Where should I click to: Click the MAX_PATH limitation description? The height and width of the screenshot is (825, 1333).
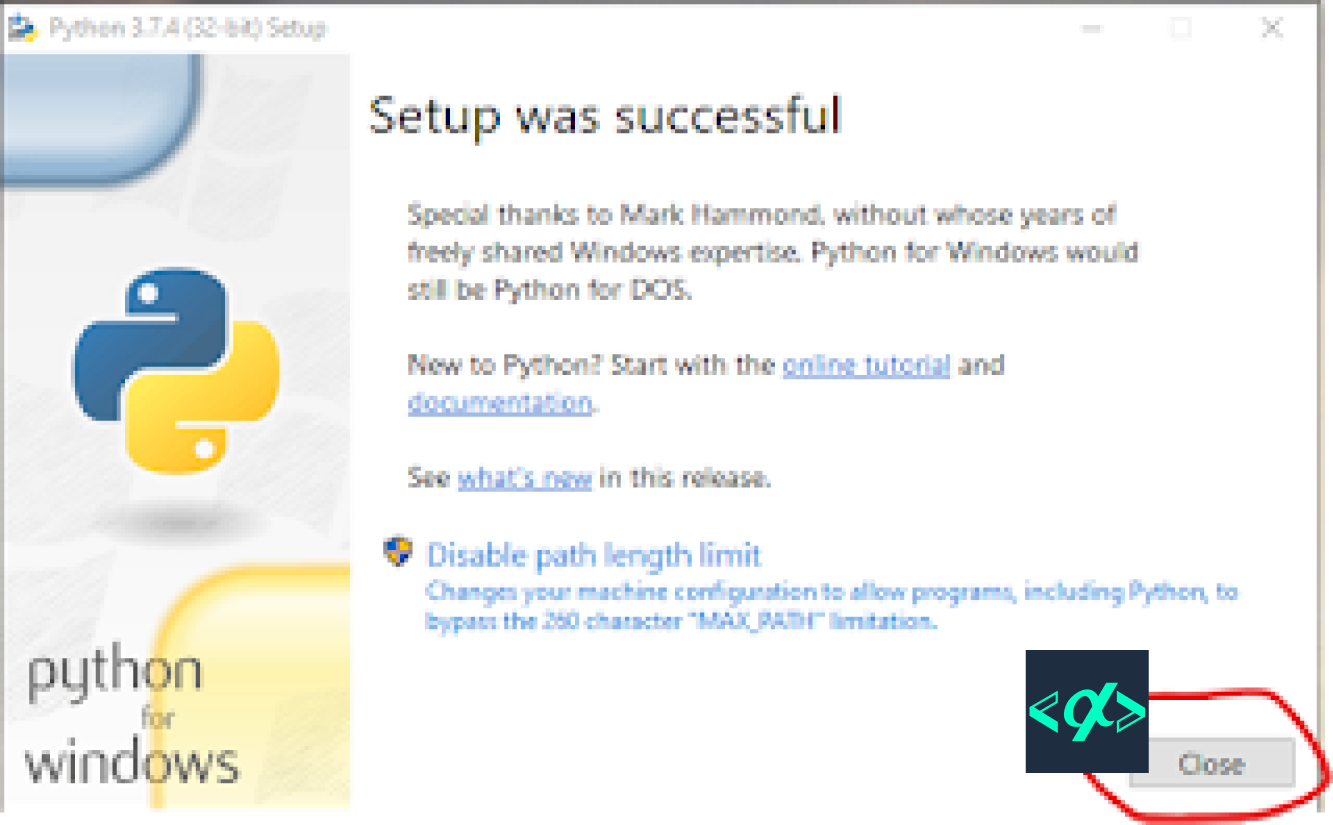[x=822, y=600]
